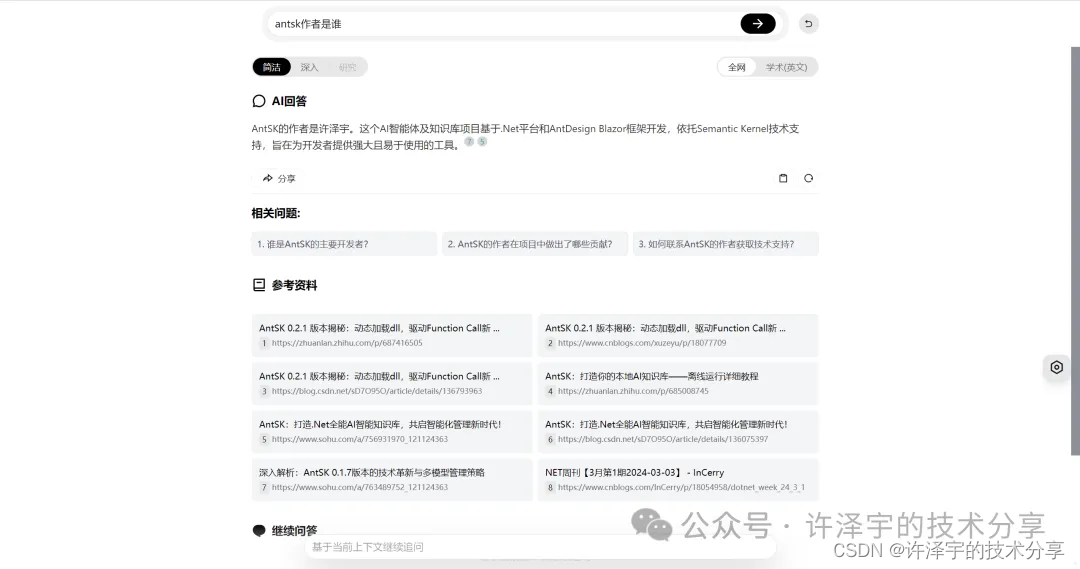The height and width of the screenshot is (569, 1080).
Task: Regenerate the answer with the refresh icon
Action: 809,178
